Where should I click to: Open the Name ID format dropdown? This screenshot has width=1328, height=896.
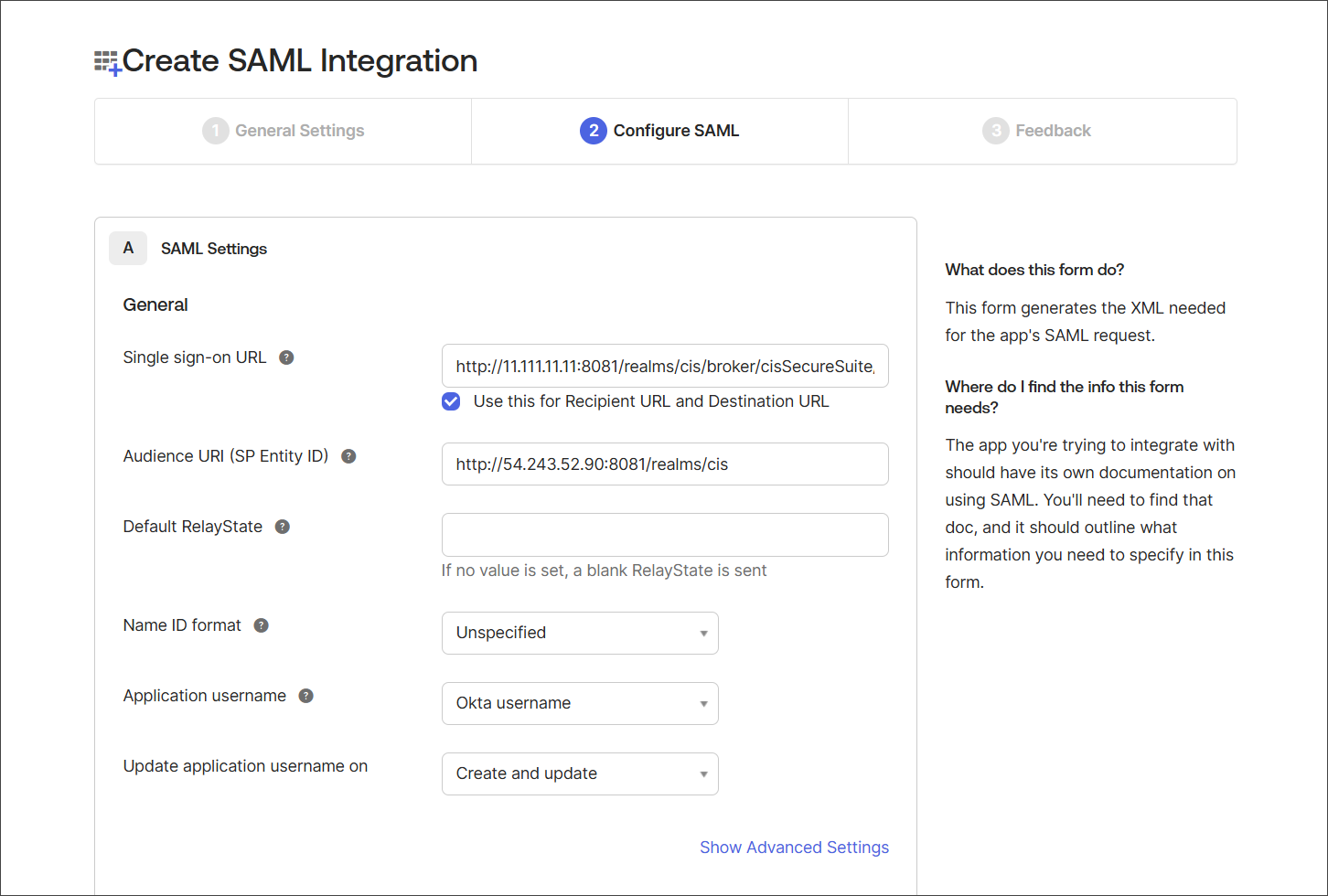[580, 633]
